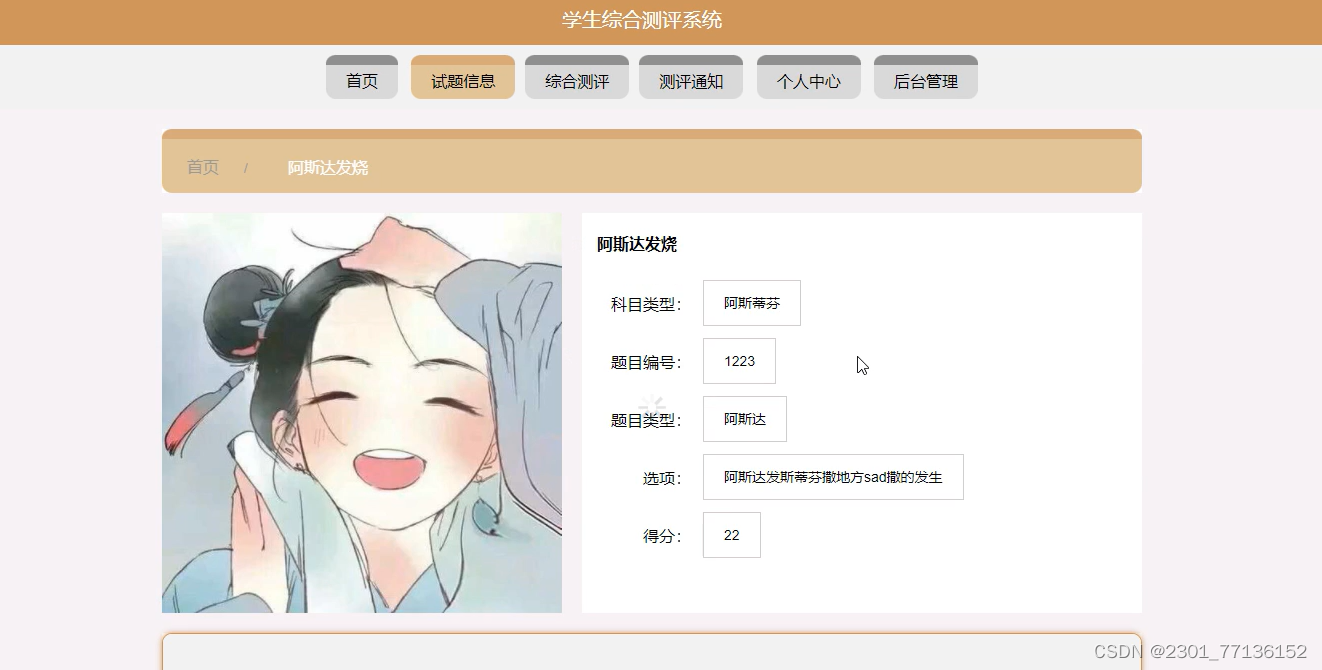The height and width of the screenshot is (670, 1322).
Task: Click the question's illustration image
Action: pos(361,410)
